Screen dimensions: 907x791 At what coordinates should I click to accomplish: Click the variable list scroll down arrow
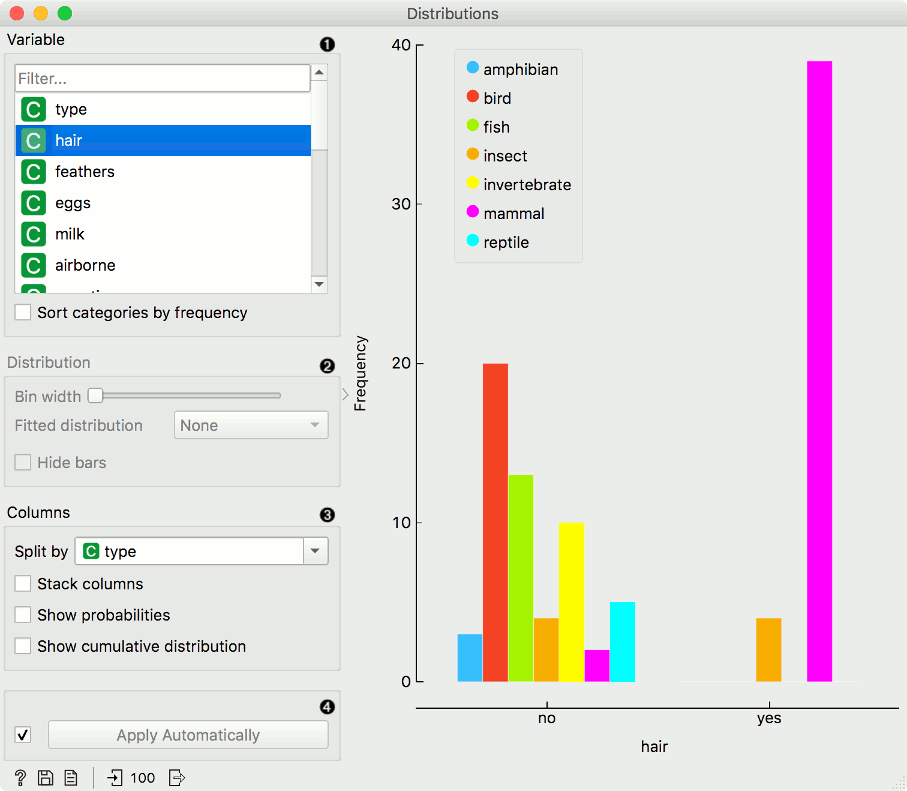319,284
